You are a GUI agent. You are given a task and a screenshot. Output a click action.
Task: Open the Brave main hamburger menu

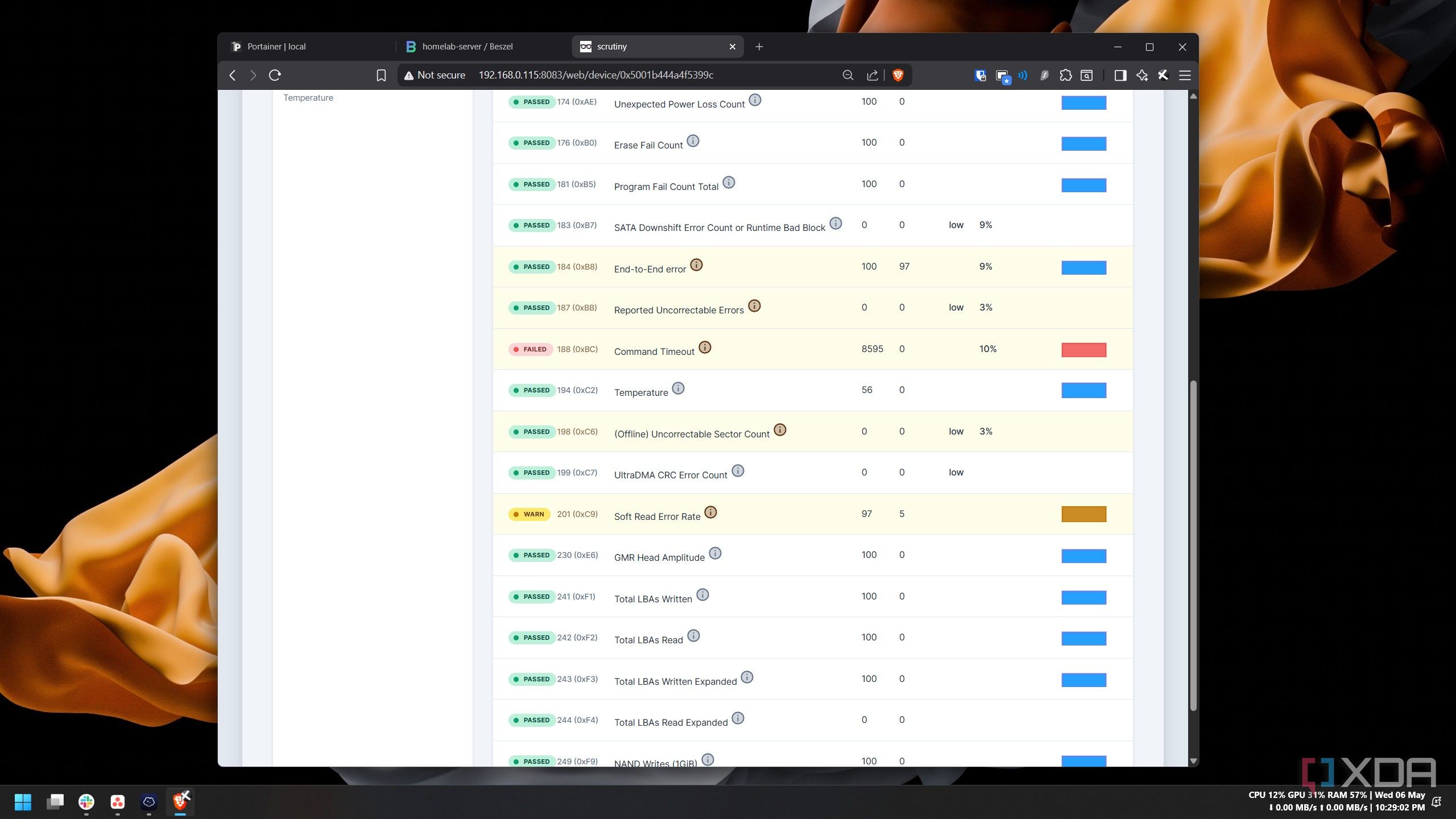coord(1185,75)
